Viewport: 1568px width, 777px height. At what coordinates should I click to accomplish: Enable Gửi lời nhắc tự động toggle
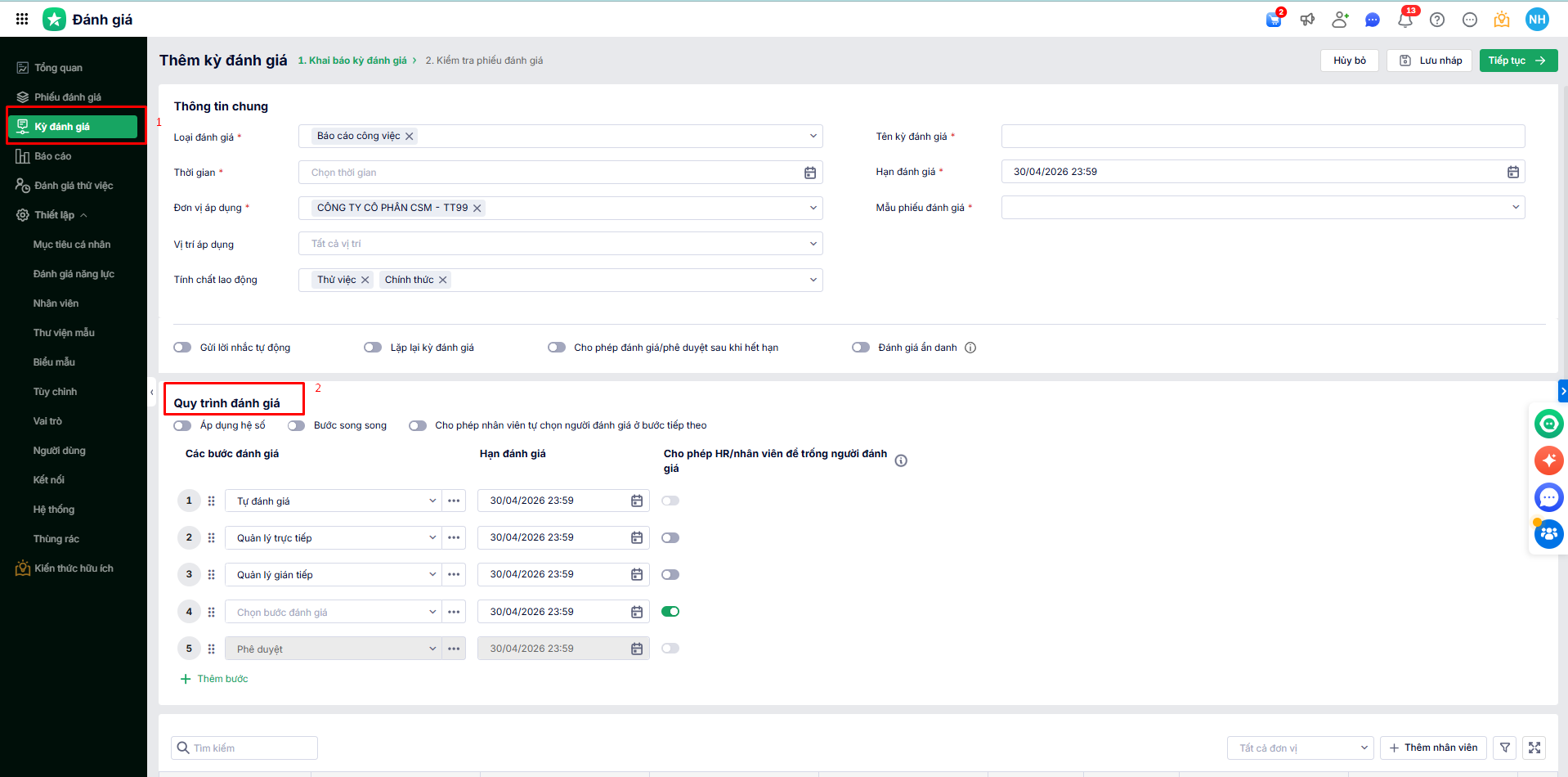[182, 348]
